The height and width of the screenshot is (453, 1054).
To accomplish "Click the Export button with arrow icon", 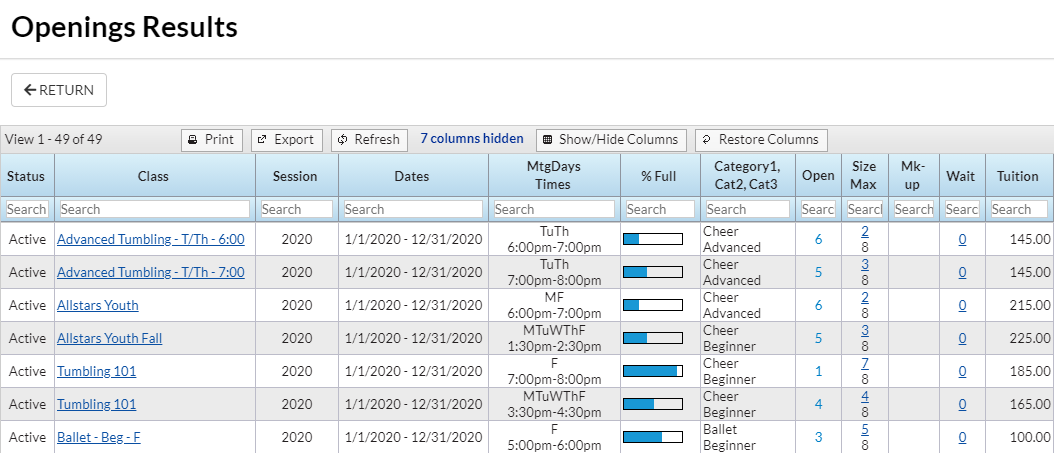I will pyautogui.click(x=287, y=140).
